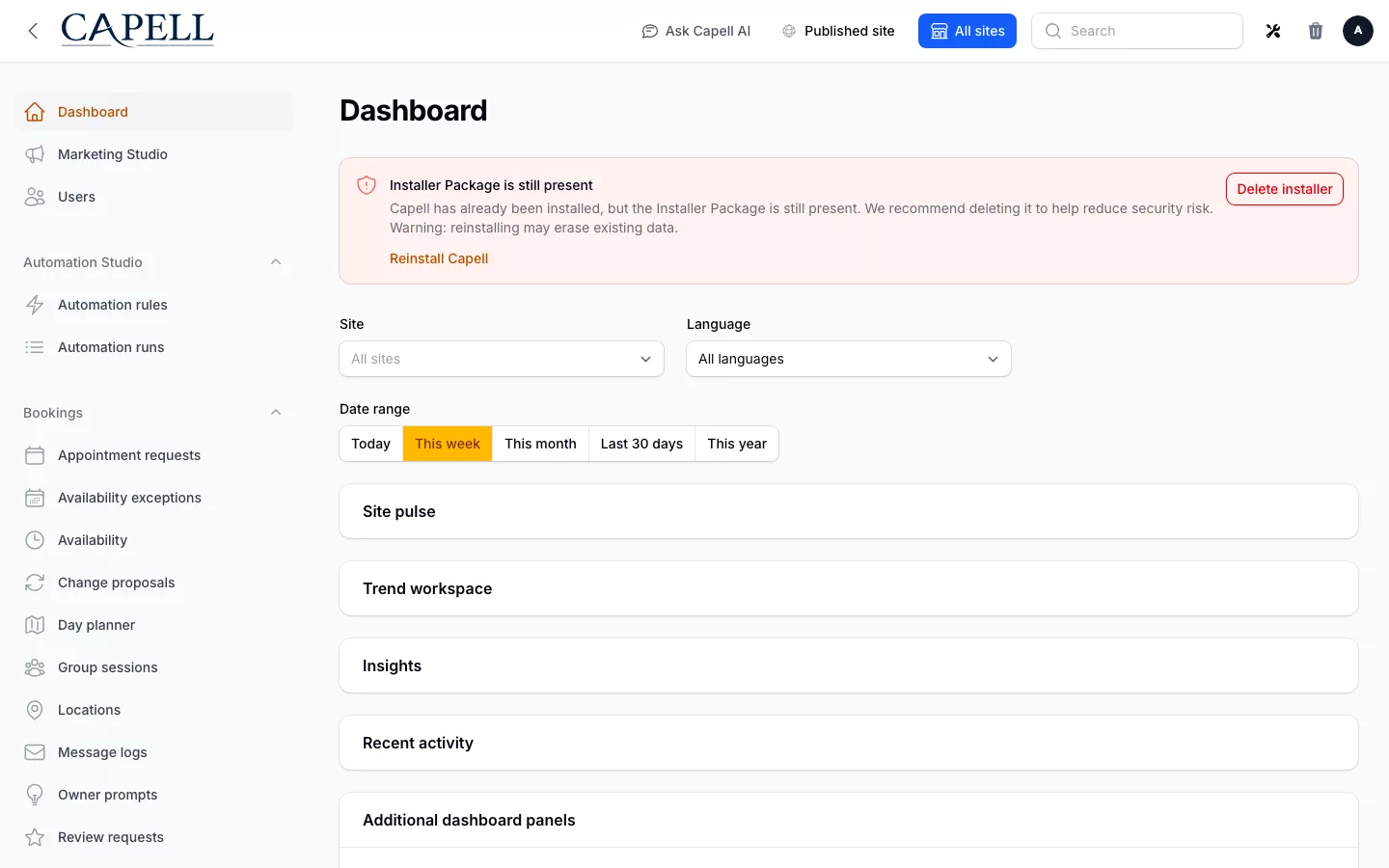Select the This year date range
1389x868 pixels.
(737, 444)
